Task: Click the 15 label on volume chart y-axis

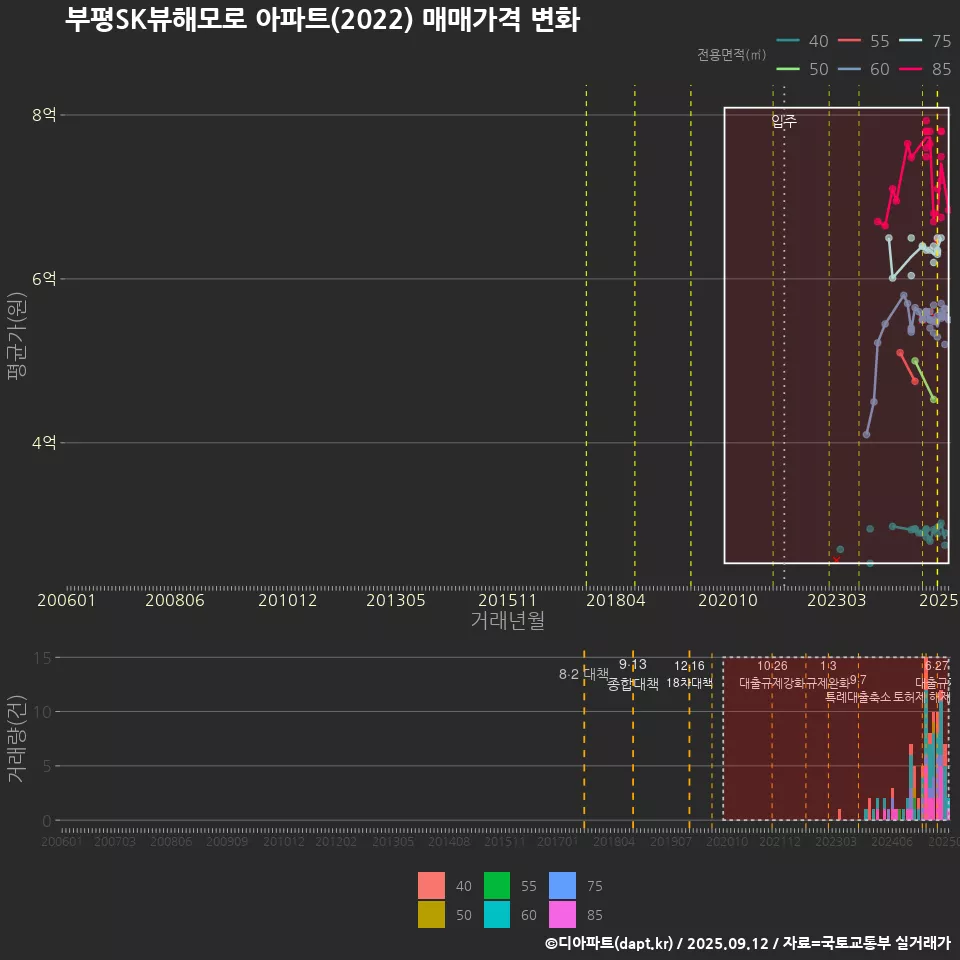Action: click(x=43, y=658)
